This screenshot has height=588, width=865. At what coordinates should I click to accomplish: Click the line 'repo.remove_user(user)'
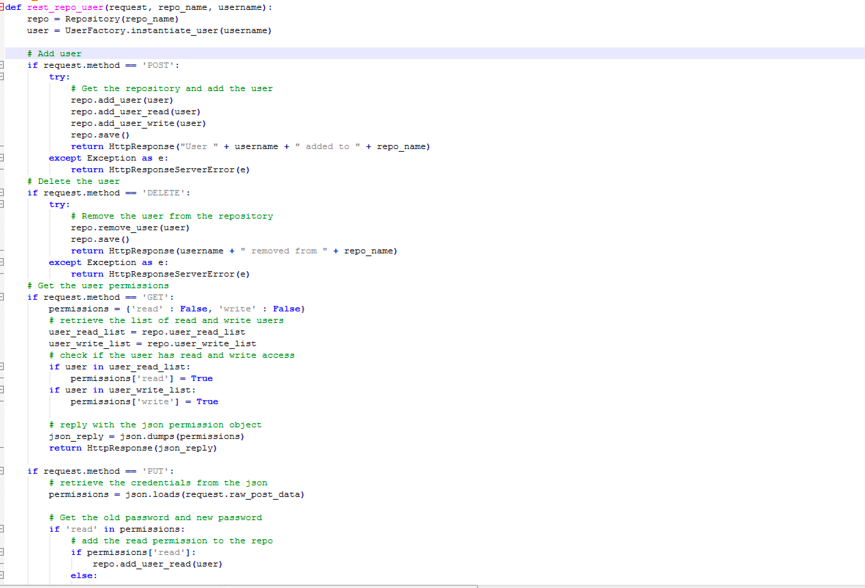click(130, 227)
